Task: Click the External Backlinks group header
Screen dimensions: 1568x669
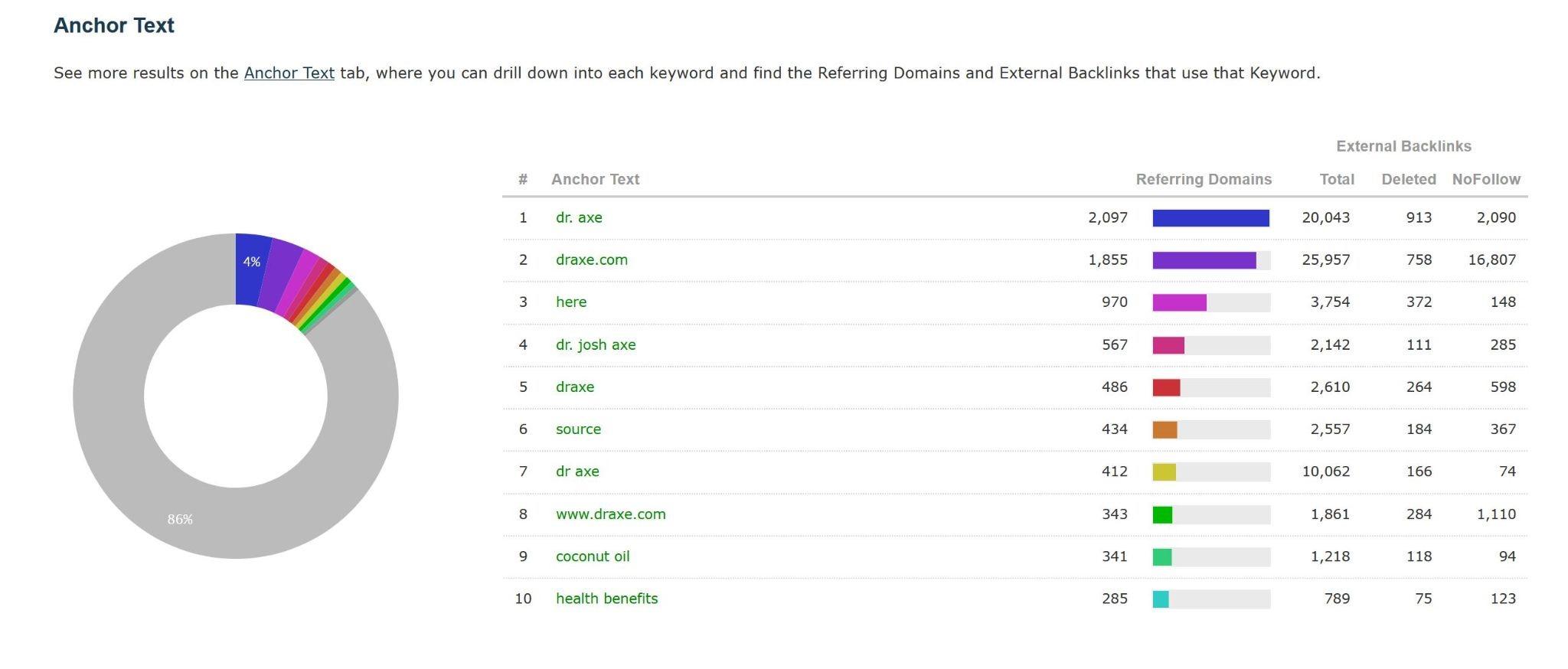Action: [1403, 146]
